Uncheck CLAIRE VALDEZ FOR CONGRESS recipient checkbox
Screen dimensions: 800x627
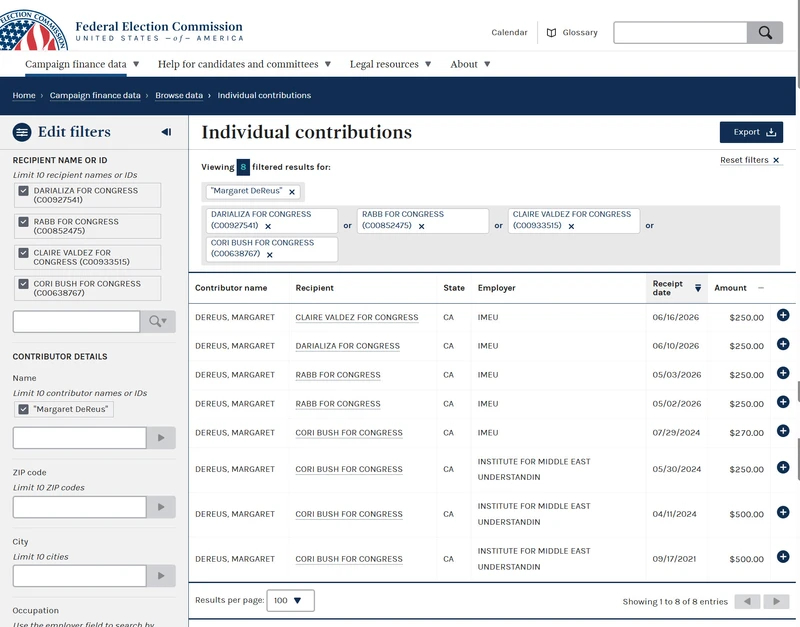click(x=23, y=253)
